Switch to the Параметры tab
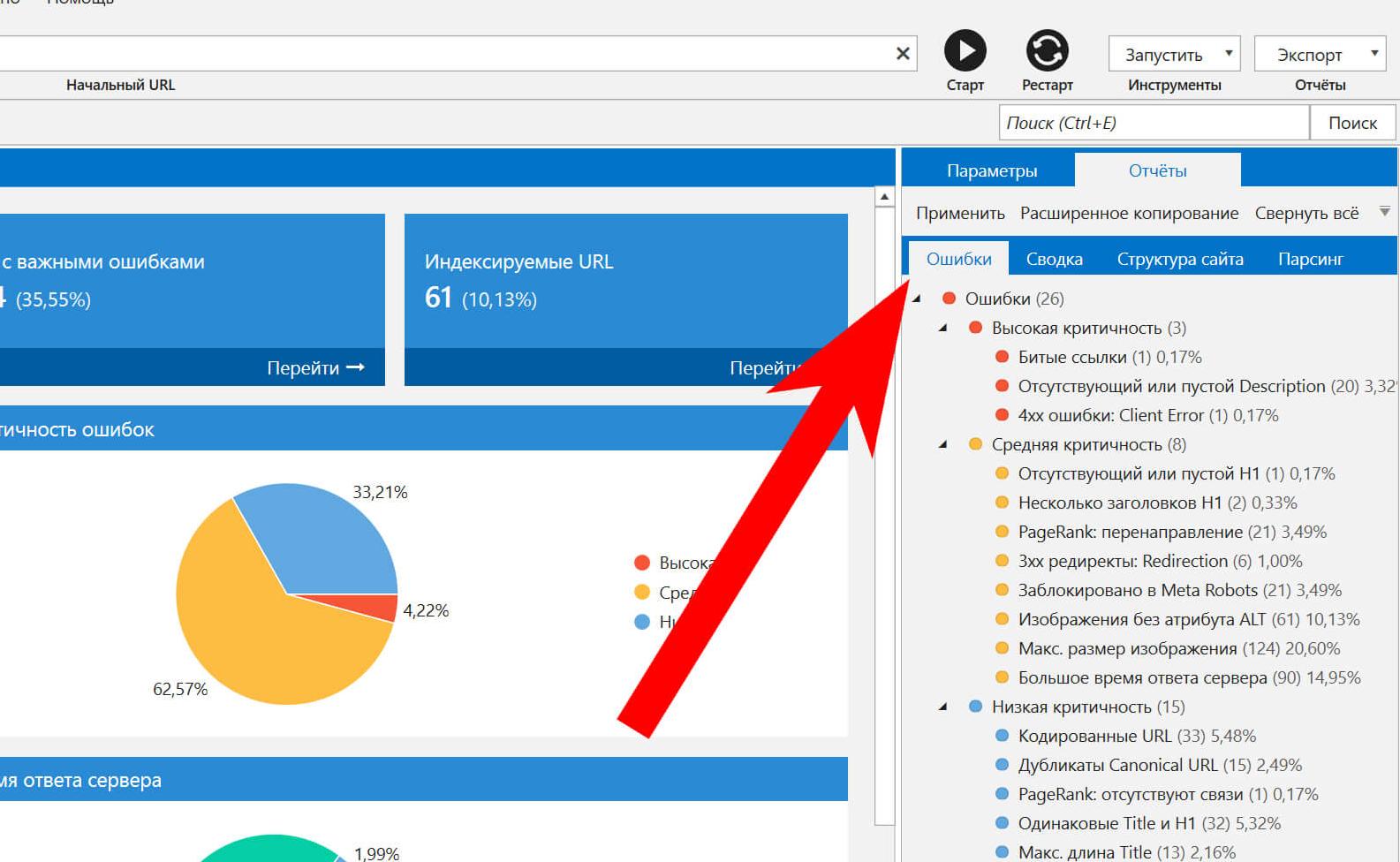 click(991, 170)
